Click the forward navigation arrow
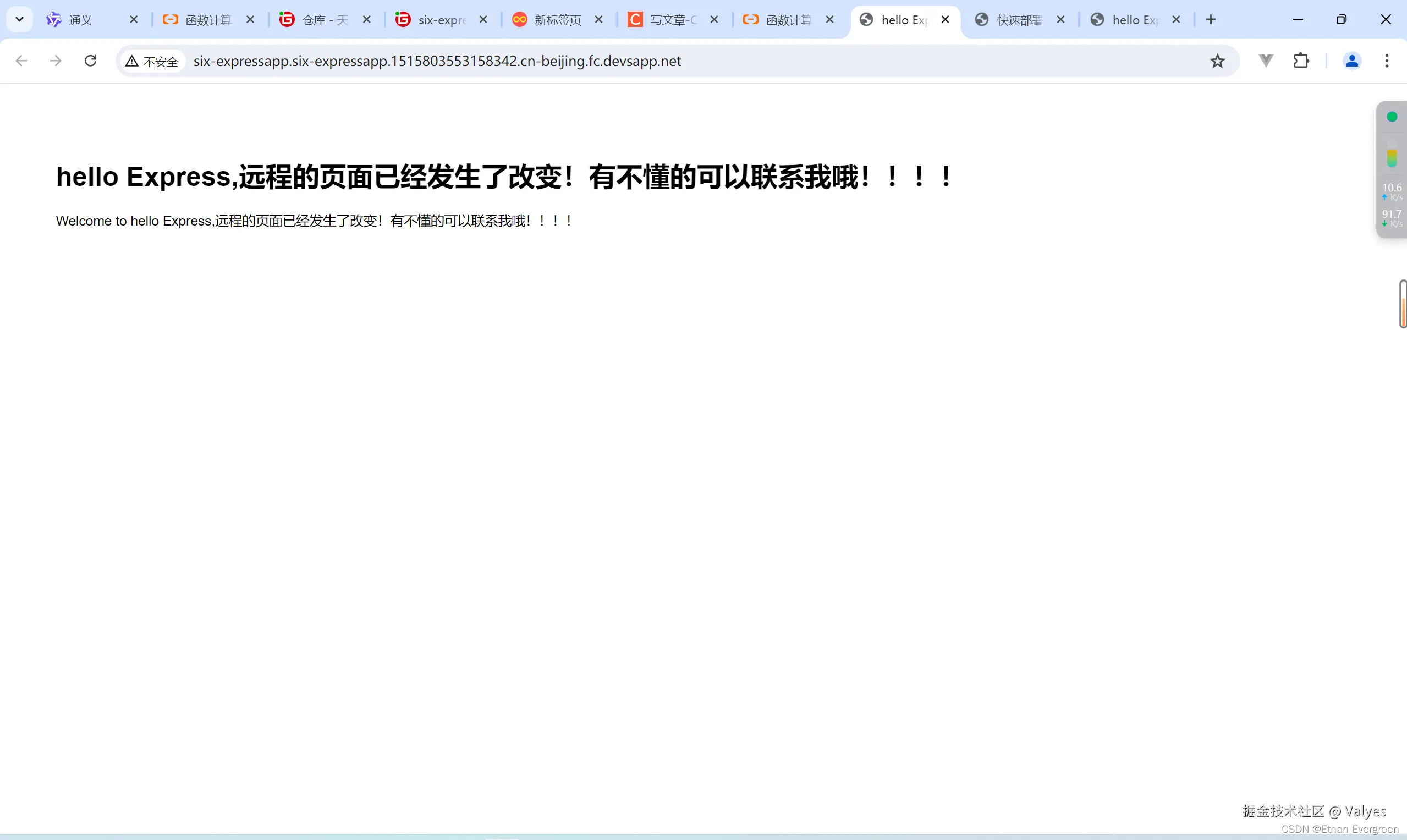1407x840 pixels. pyautogui.click(x=56, y=61)
